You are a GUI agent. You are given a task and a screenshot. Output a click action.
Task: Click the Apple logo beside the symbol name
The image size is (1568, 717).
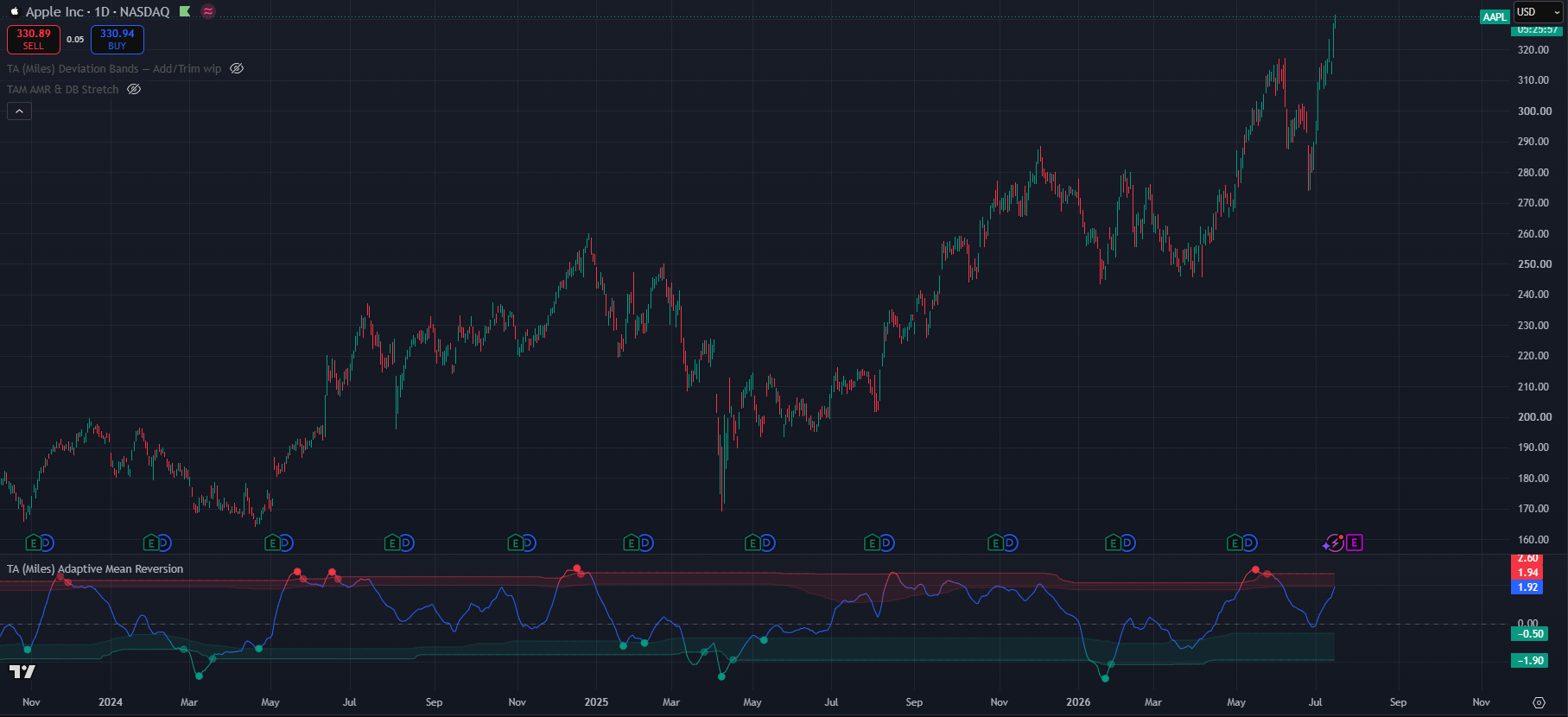[x=14, y=11]
